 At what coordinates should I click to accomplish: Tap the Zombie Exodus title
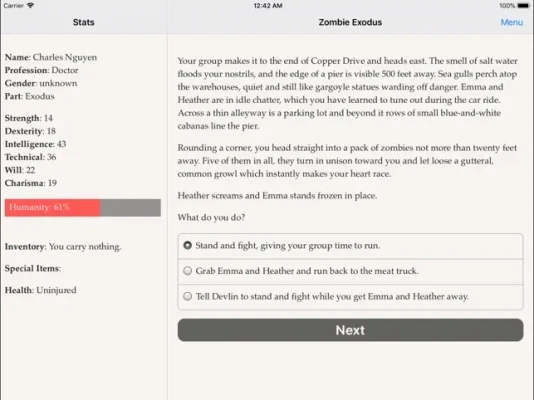click(x=350, y=22)
